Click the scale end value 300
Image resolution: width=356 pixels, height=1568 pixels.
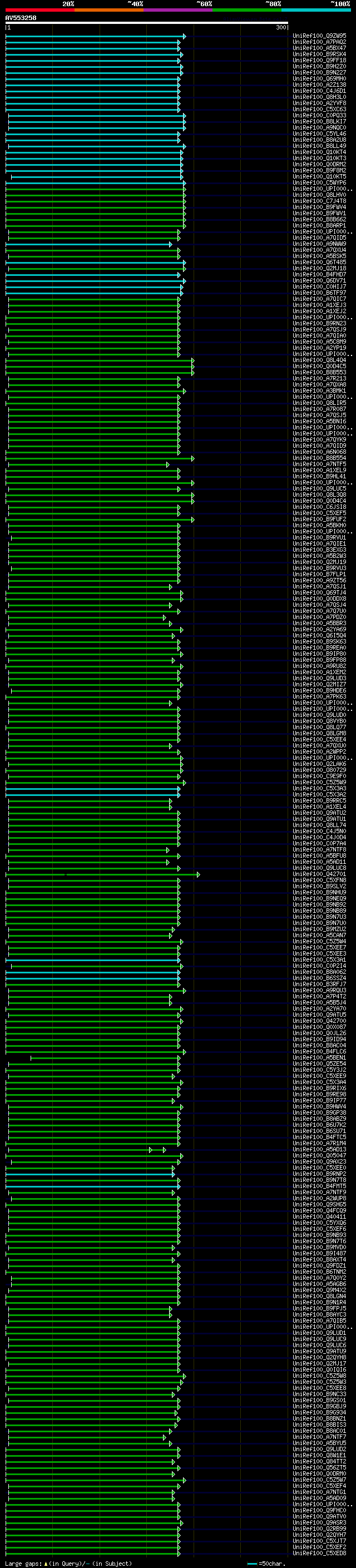point(280,27)
